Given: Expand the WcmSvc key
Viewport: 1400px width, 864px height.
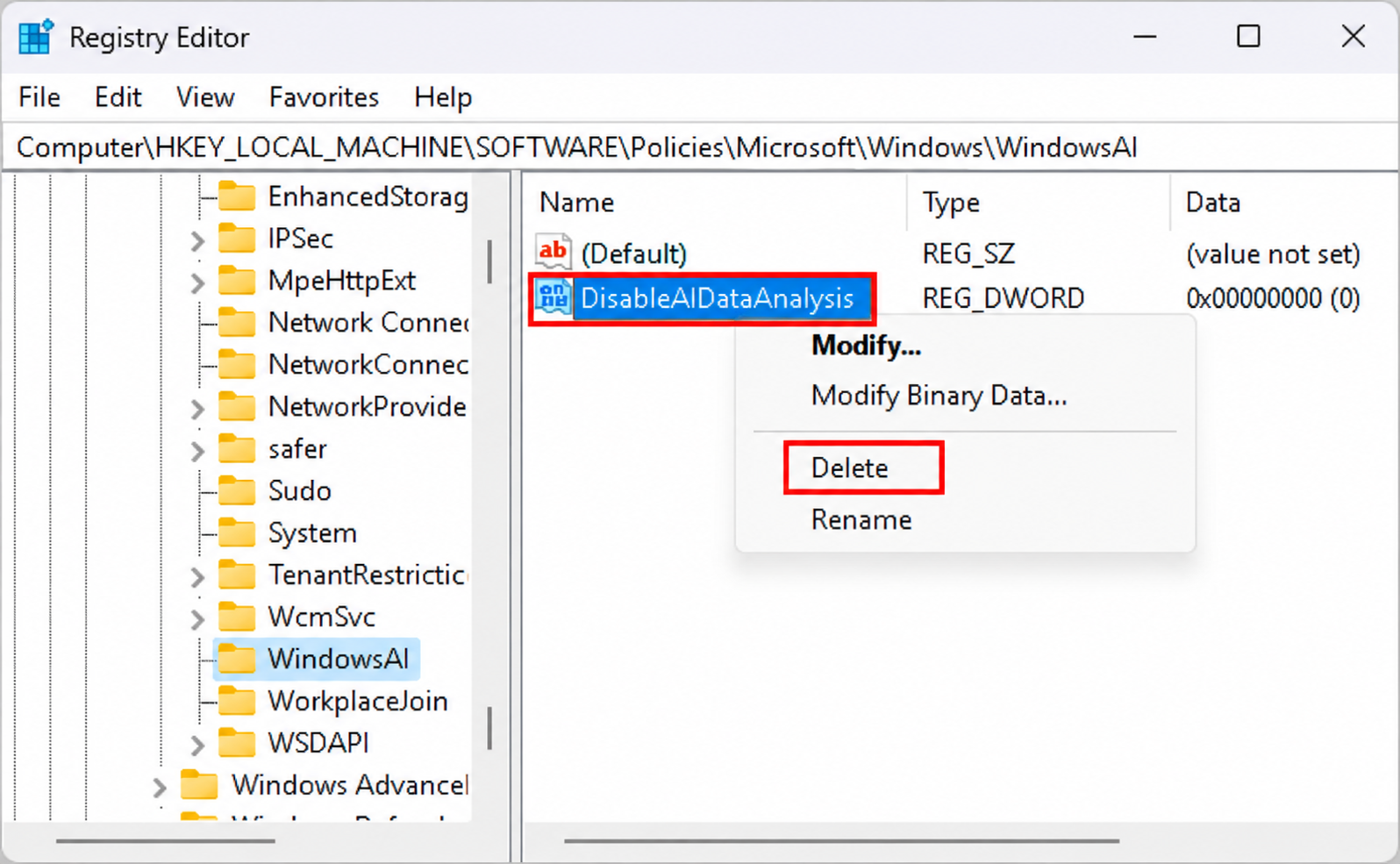Looking at the screenshot, I should tap(197, 619).
